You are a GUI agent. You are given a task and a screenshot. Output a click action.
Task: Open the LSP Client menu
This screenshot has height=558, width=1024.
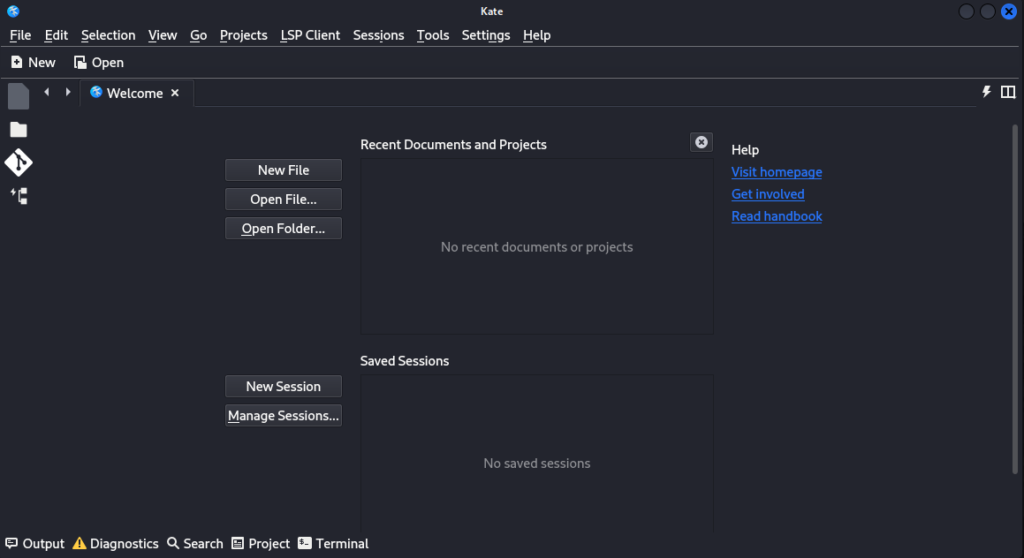310,35
